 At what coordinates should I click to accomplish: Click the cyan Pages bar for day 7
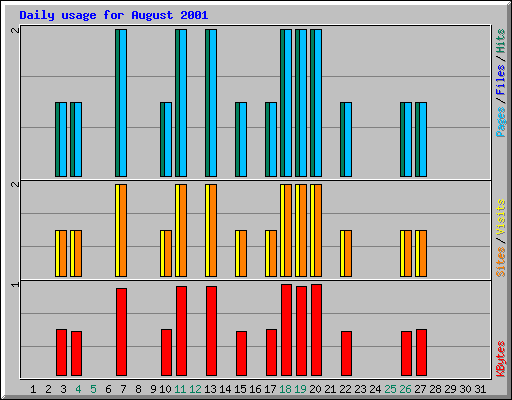123,103
